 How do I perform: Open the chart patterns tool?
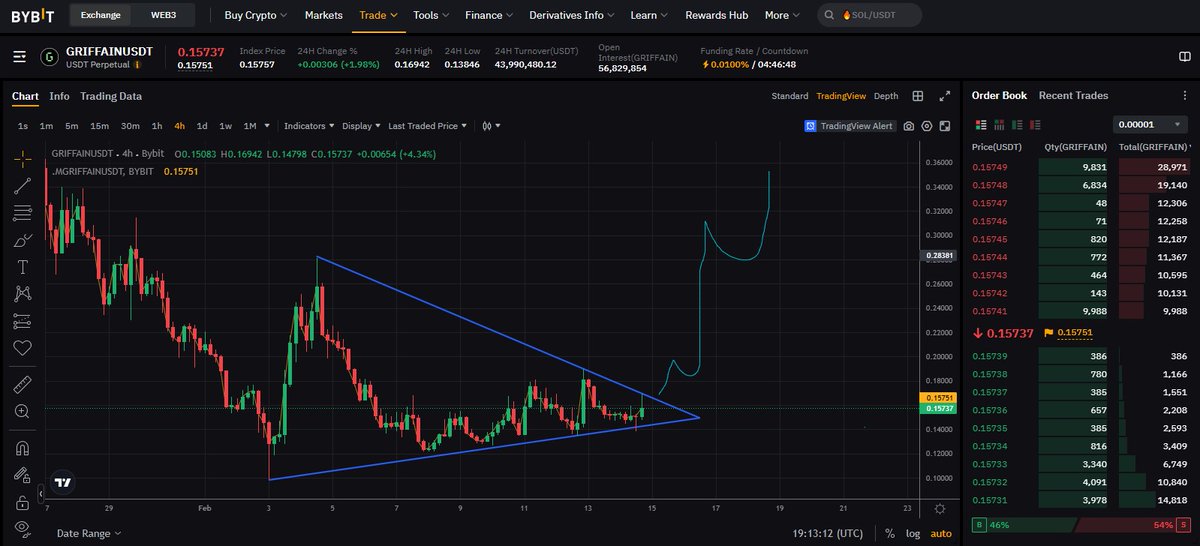coord(23,294)
